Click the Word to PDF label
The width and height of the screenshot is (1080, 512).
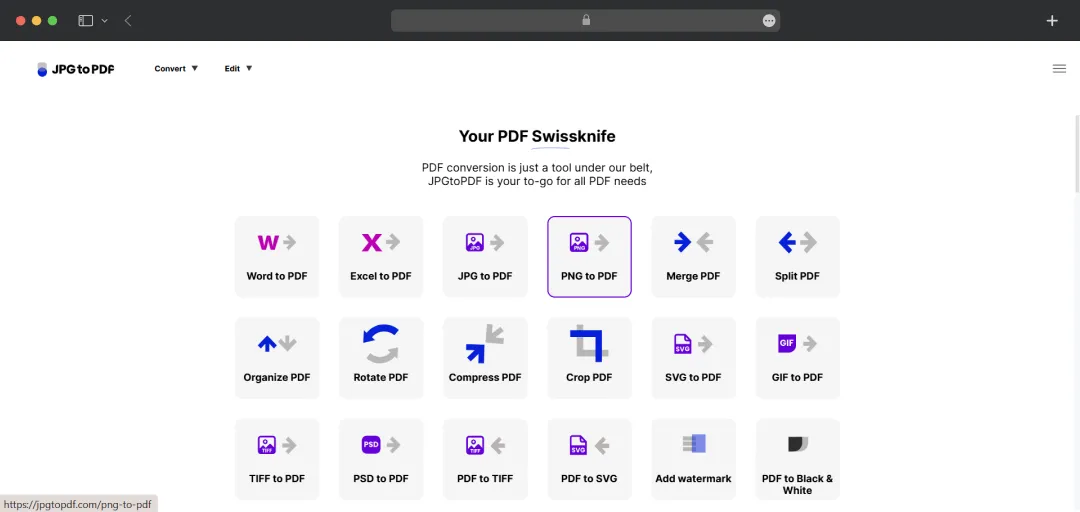pos(277,276)
